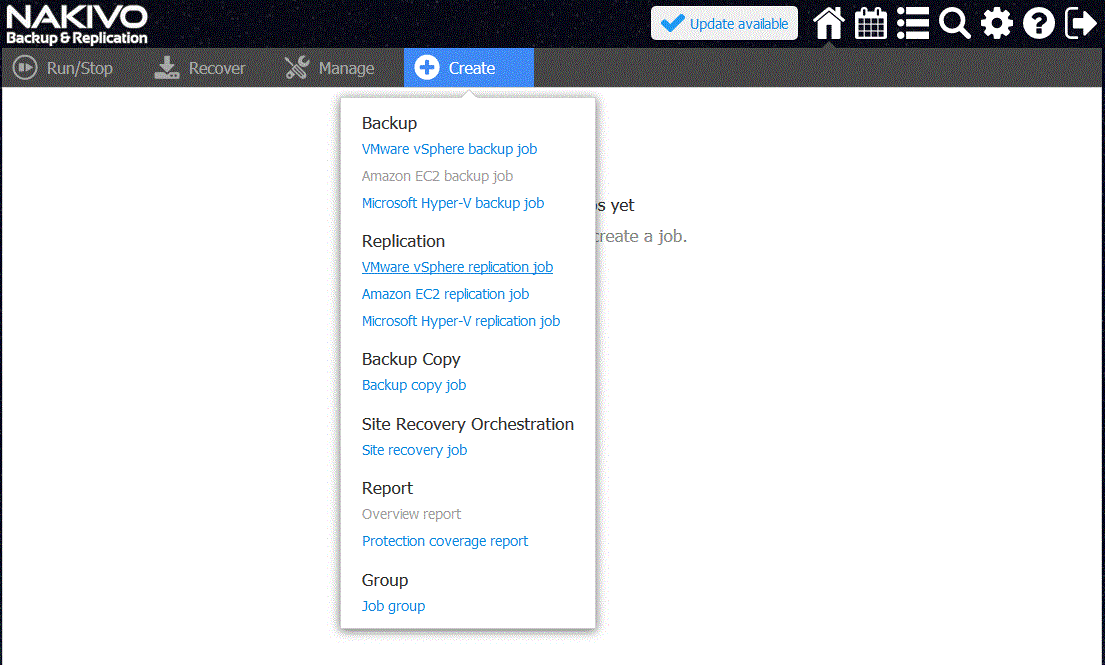Viewport: 1105px width, 665px height.
Task: Click the Recover download icon
Action: pyautogui.click(x=167, y=68)
